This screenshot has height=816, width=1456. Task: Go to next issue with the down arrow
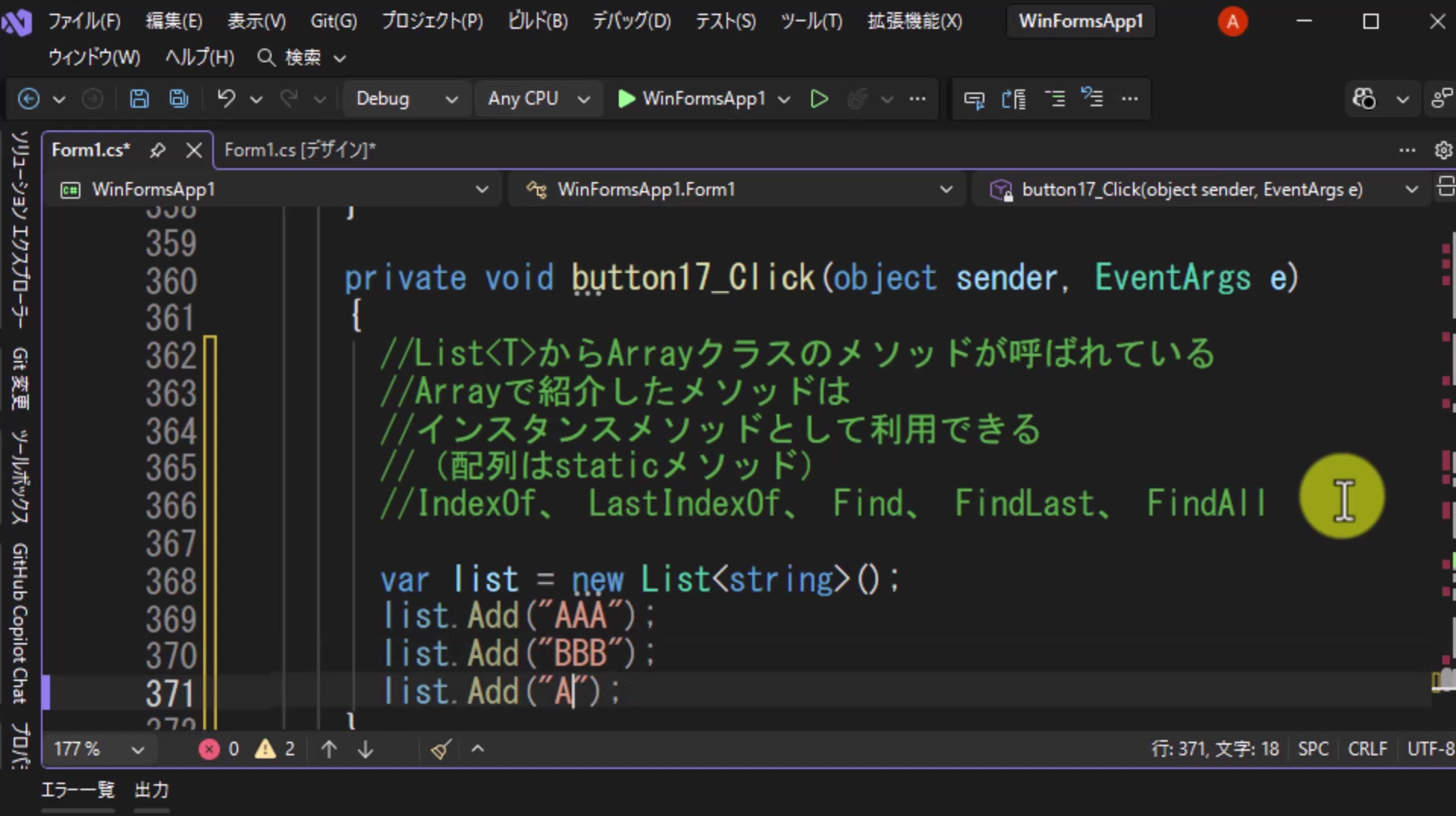click(x=366, y=749)
